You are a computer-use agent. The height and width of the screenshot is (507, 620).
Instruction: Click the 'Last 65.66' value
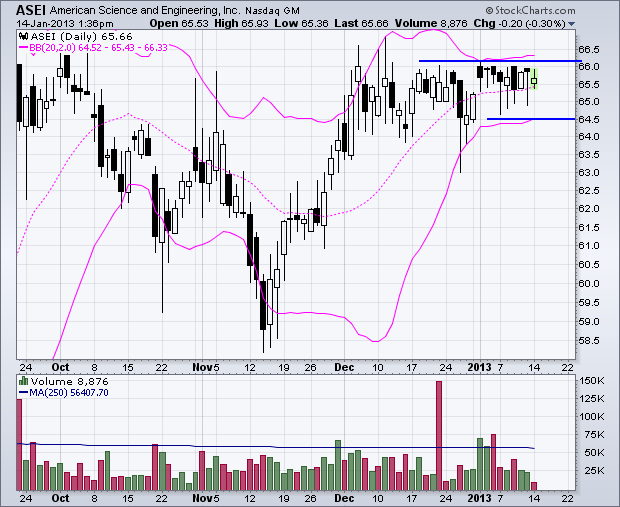(361, 24)
